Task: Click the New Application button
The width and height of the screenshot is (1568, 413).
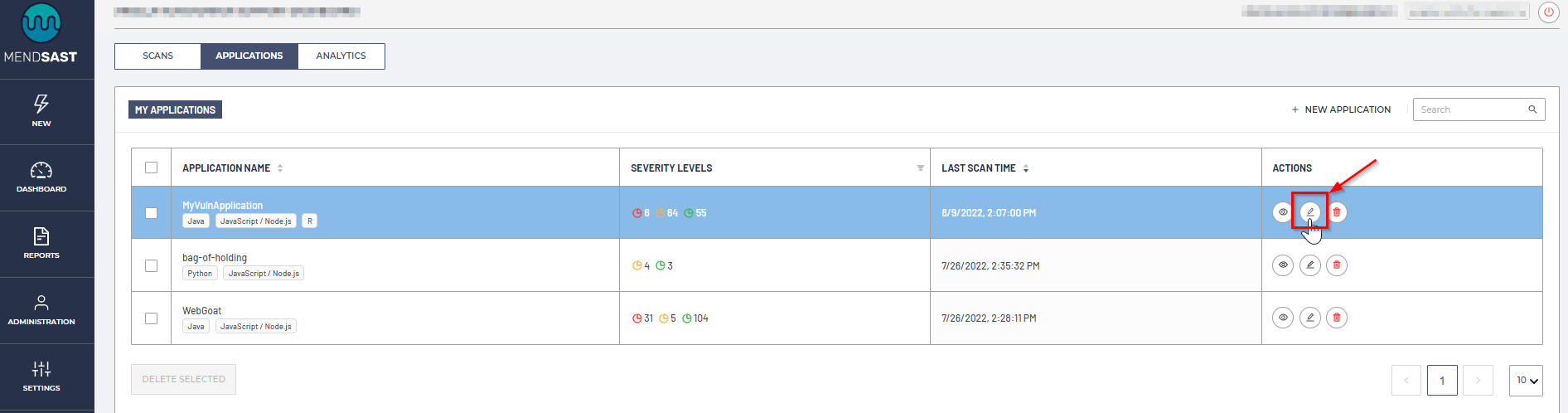Action: [1340, 109]
